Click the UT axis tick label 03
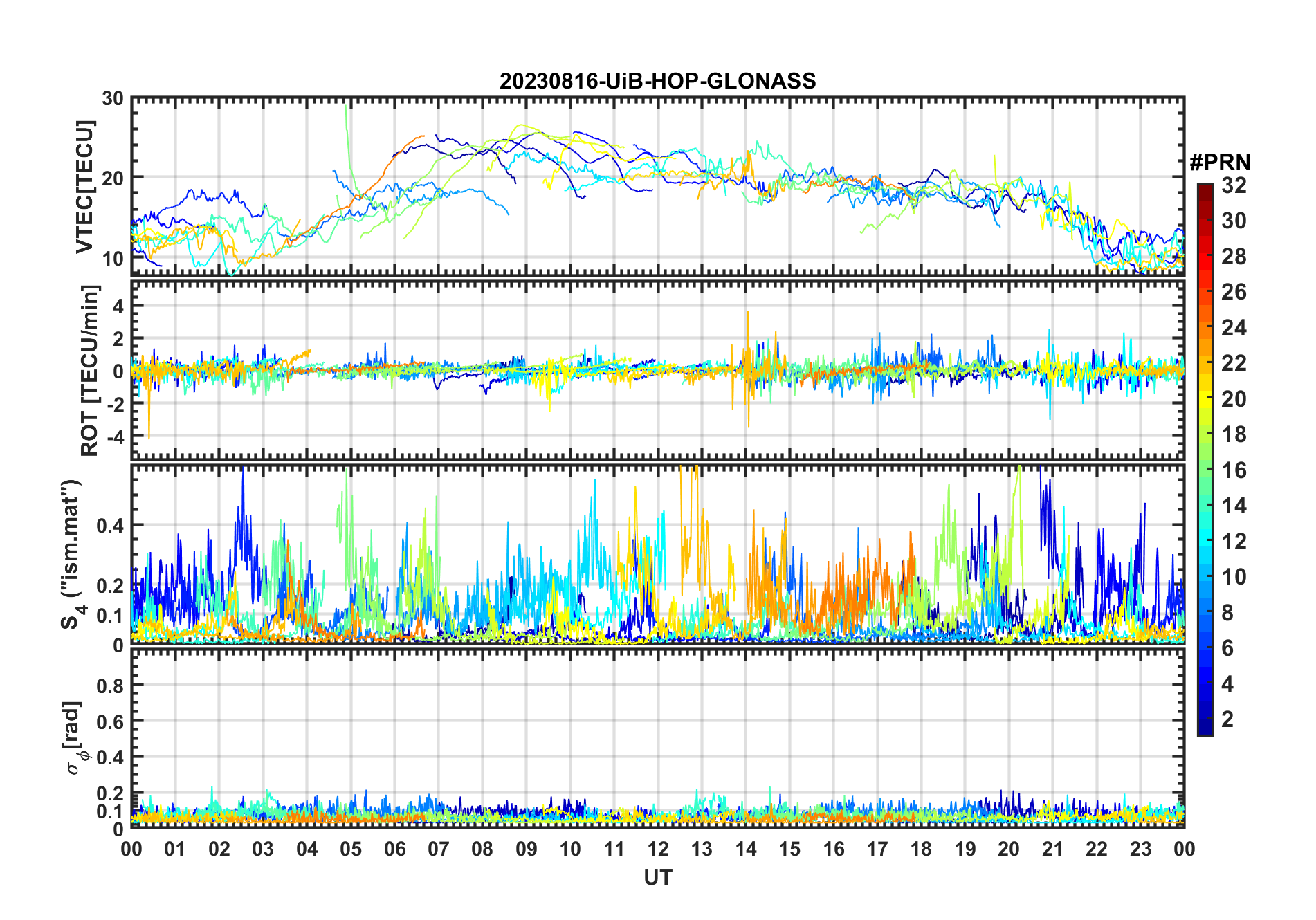Viewport: 1316px width, 920px height. (263, 849)
